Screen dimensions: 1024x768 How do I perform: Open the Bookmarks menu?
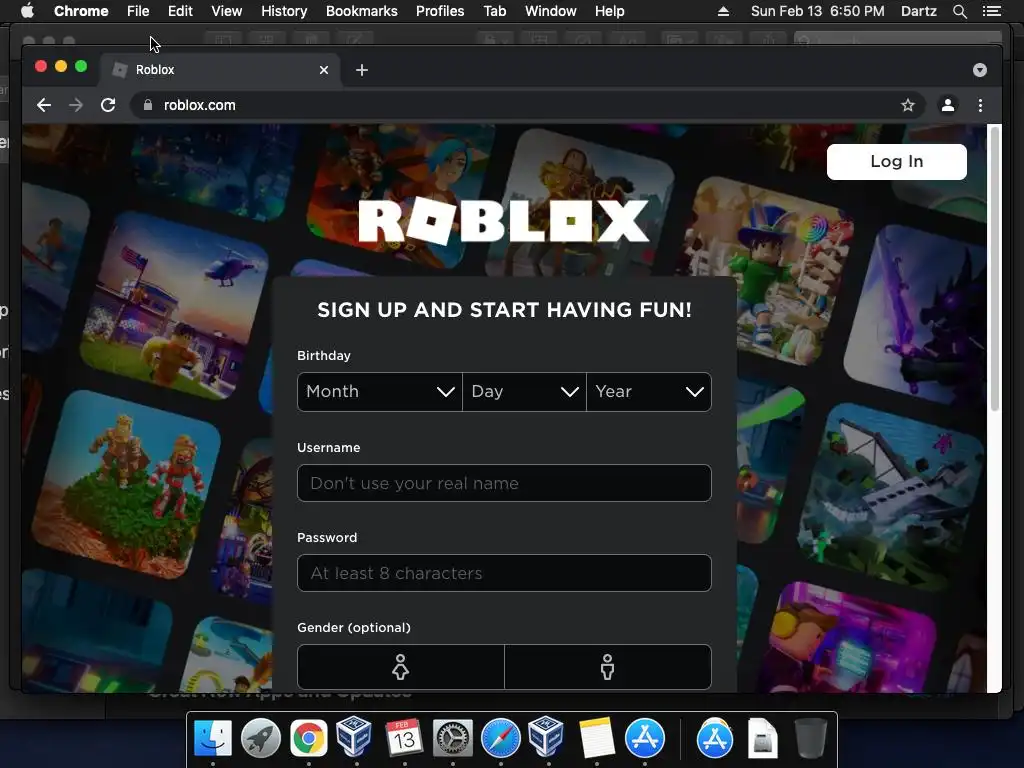click(x=362, y=11)
